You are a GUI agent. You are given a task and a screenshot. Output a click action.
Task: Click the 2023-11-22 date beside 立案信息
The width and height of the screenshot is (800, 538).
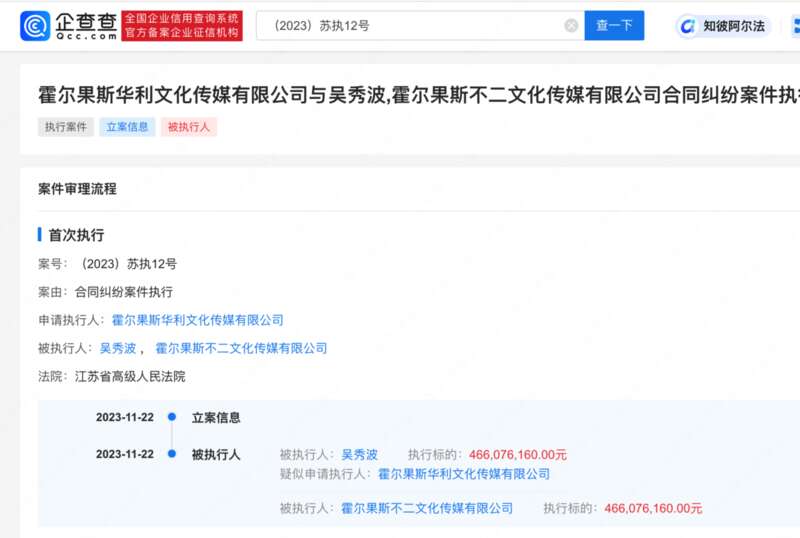pyautogui.click(x=125, y=418)
